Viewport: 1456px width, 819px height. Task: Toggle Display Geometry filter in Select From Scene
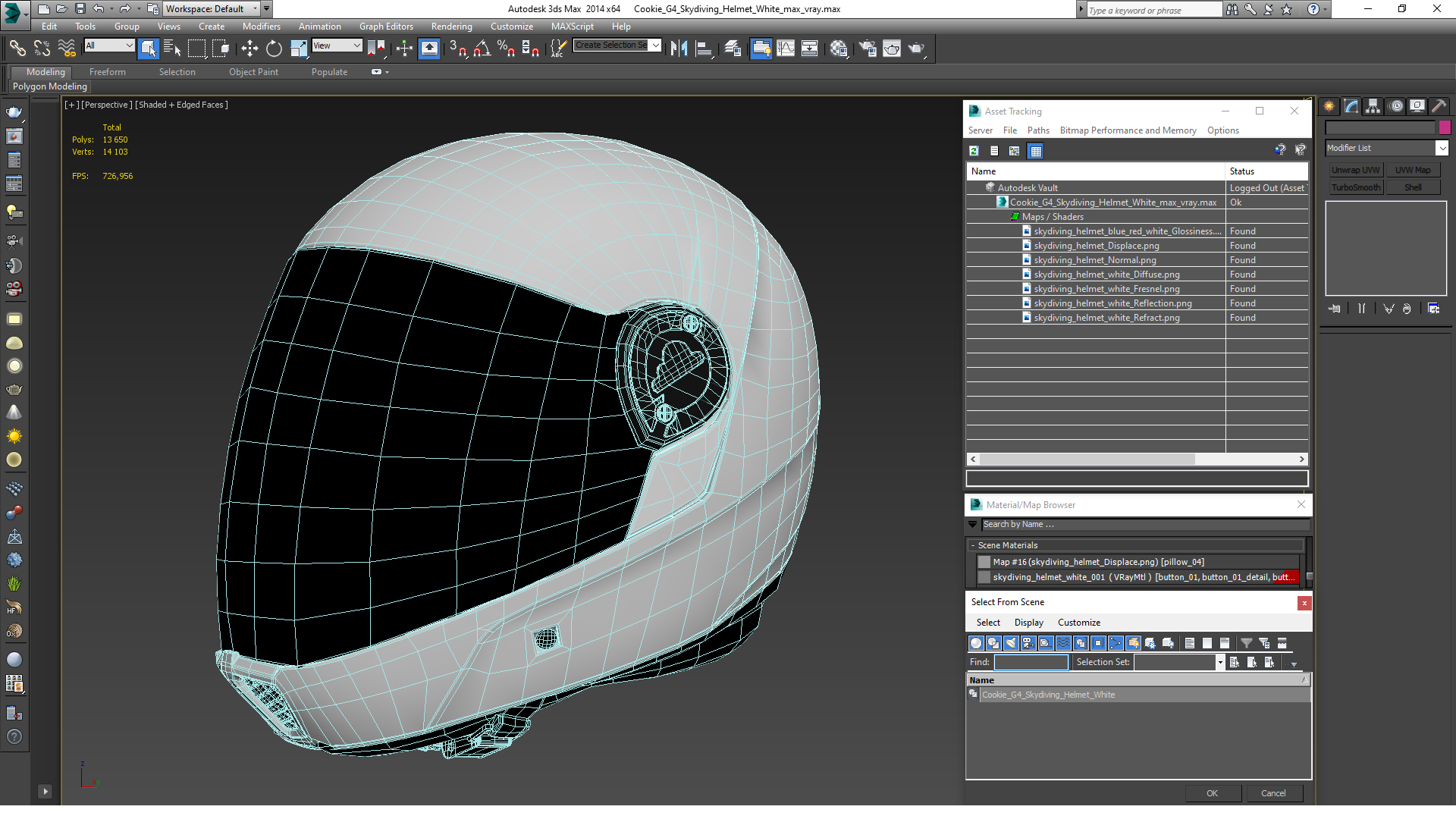pos(976,643)
